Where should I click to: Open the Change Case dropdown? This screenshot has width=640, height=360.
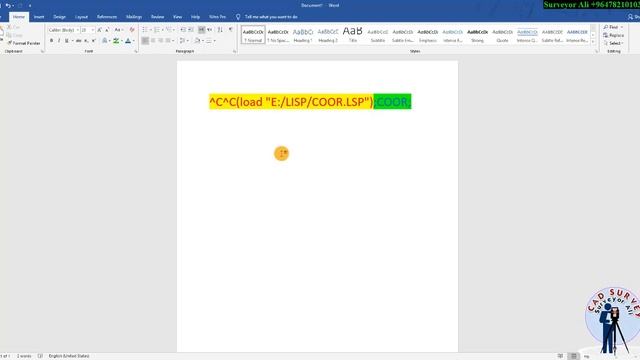(x=118, y=30)
